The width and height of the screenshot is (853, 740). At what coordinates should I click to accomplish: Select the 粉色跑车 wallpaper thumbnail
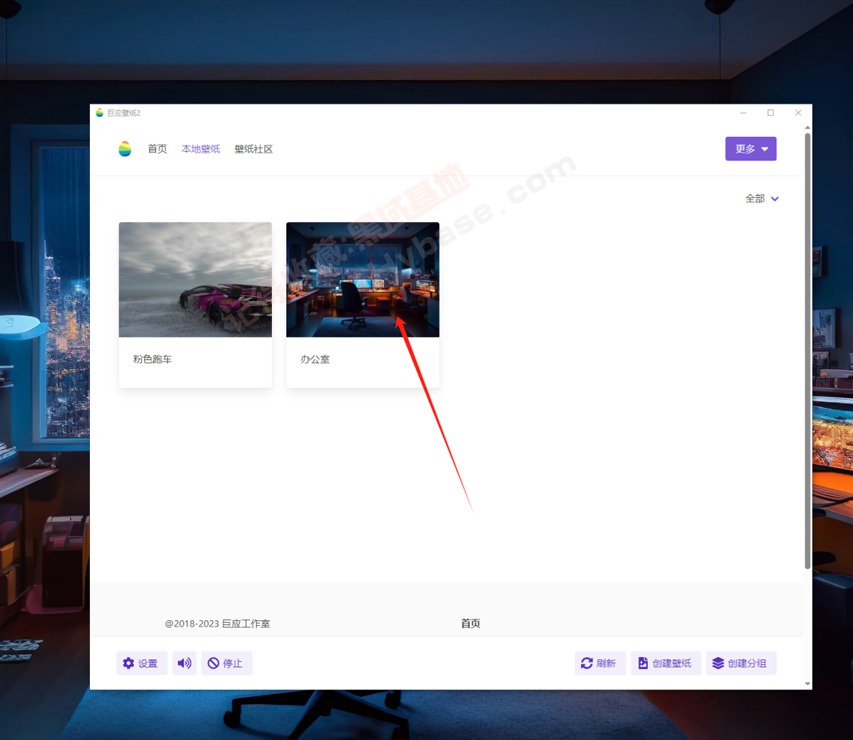click(195, 279)
